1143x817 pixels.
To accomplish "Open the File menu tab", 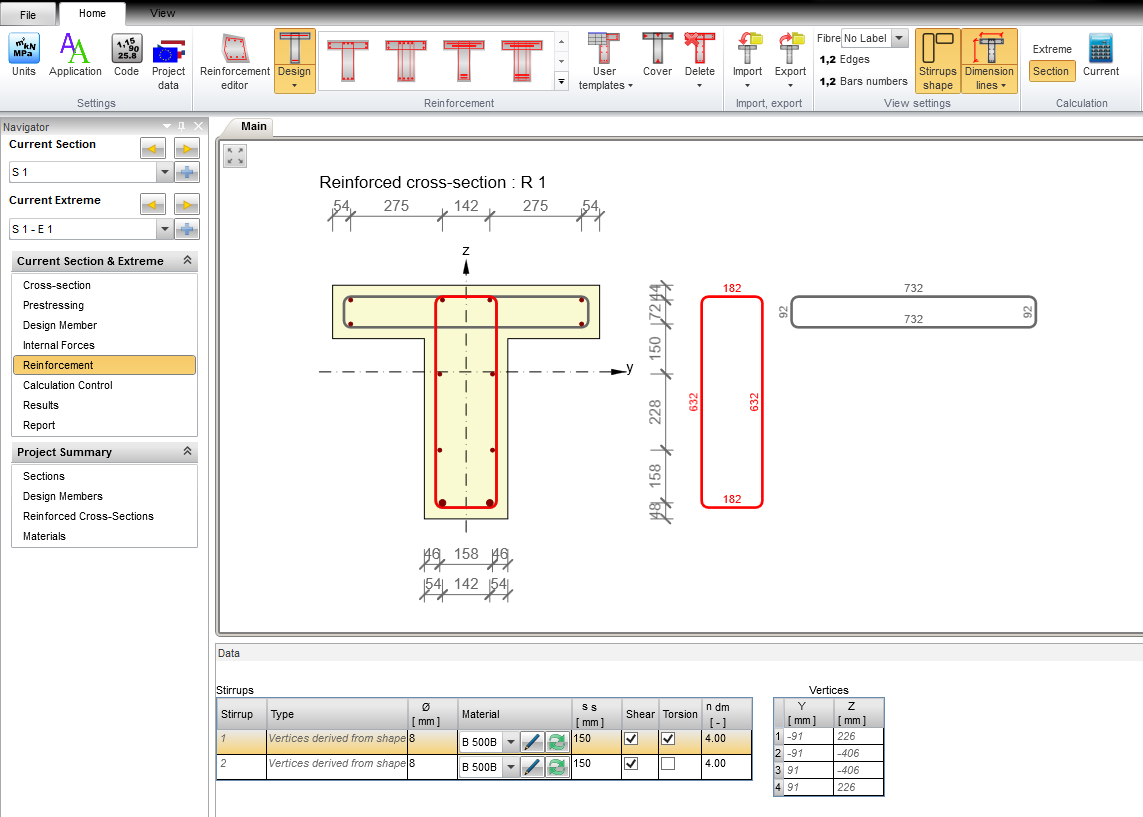I will click(x=28, y=15).
